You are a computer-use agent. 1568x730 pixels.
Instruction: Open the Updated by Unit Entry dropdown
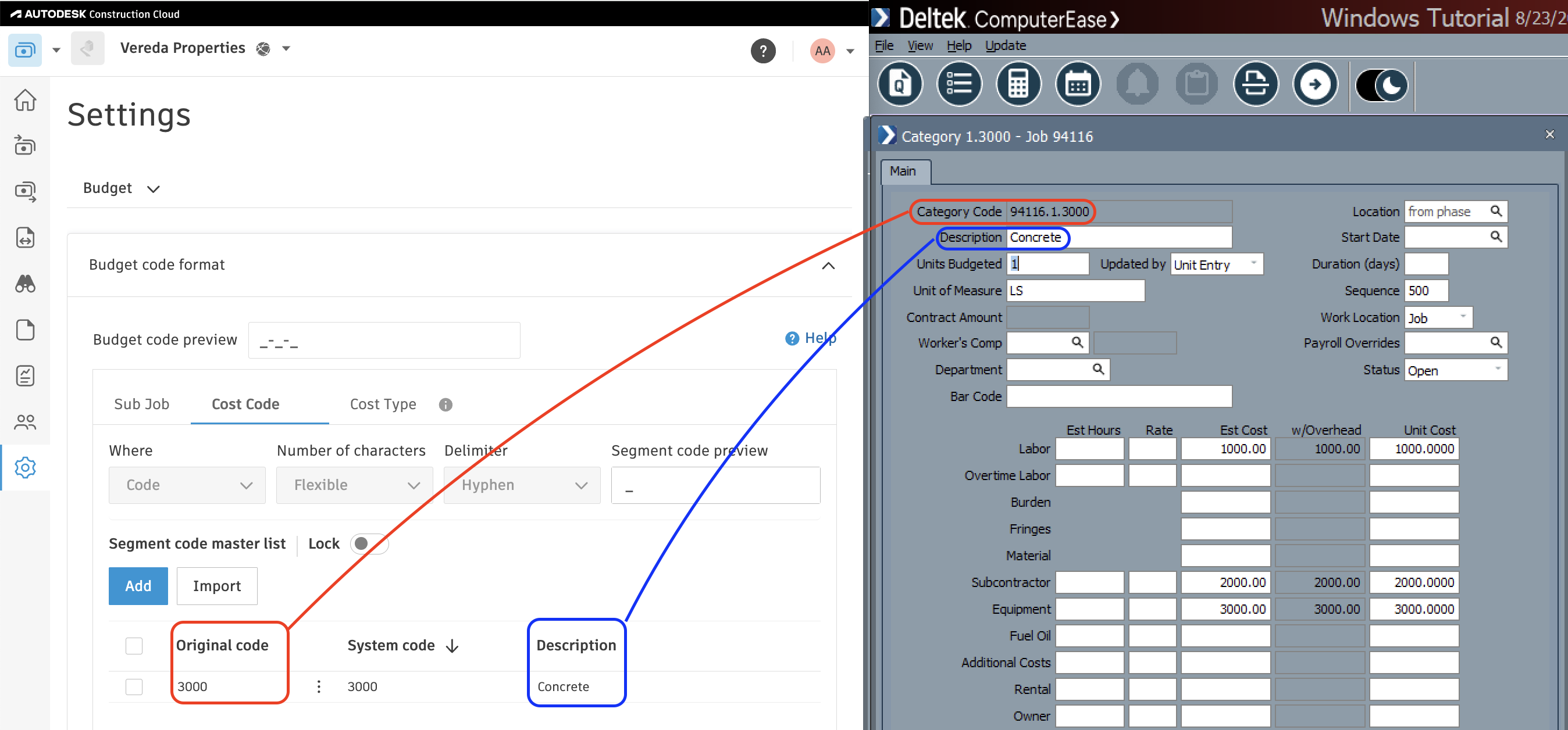1216,264
